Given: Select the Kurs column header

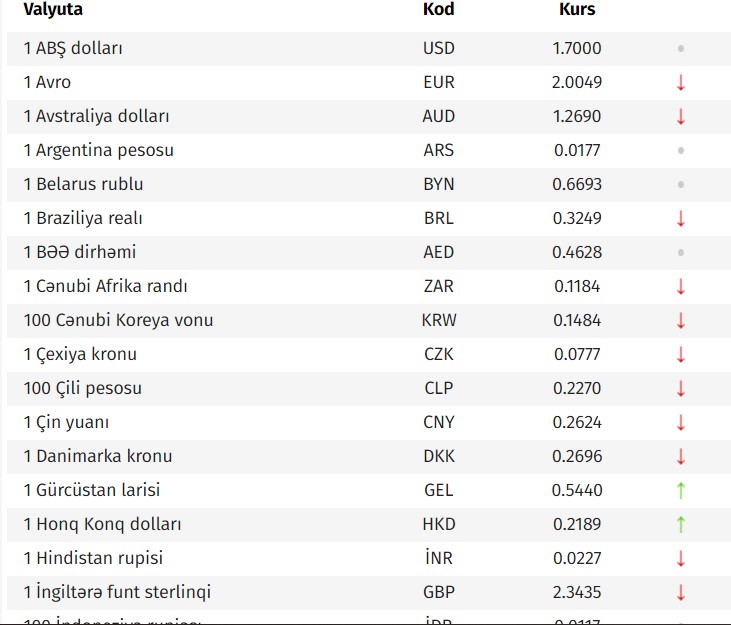Looking at the screenshot, I should click(x=577, y=9).
